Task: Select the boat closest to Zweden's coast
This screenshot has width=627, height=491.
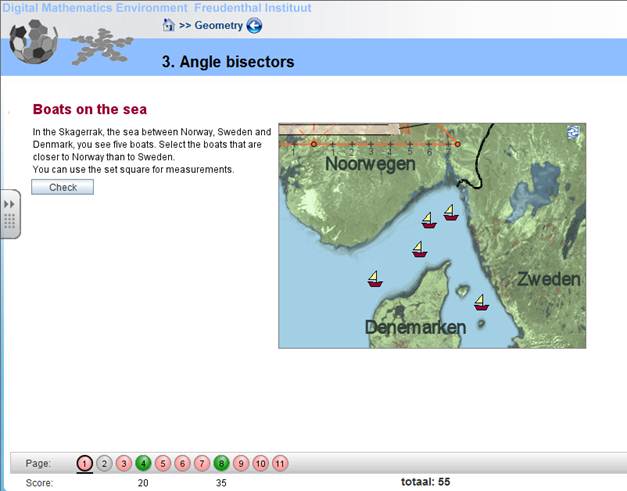Action: (x=480, y=301)
